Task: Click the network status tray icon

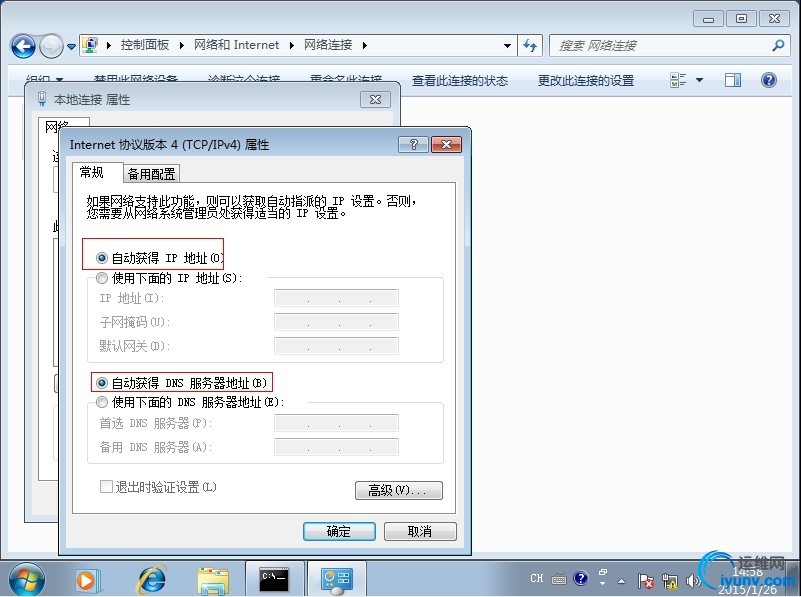Action: 670,581
